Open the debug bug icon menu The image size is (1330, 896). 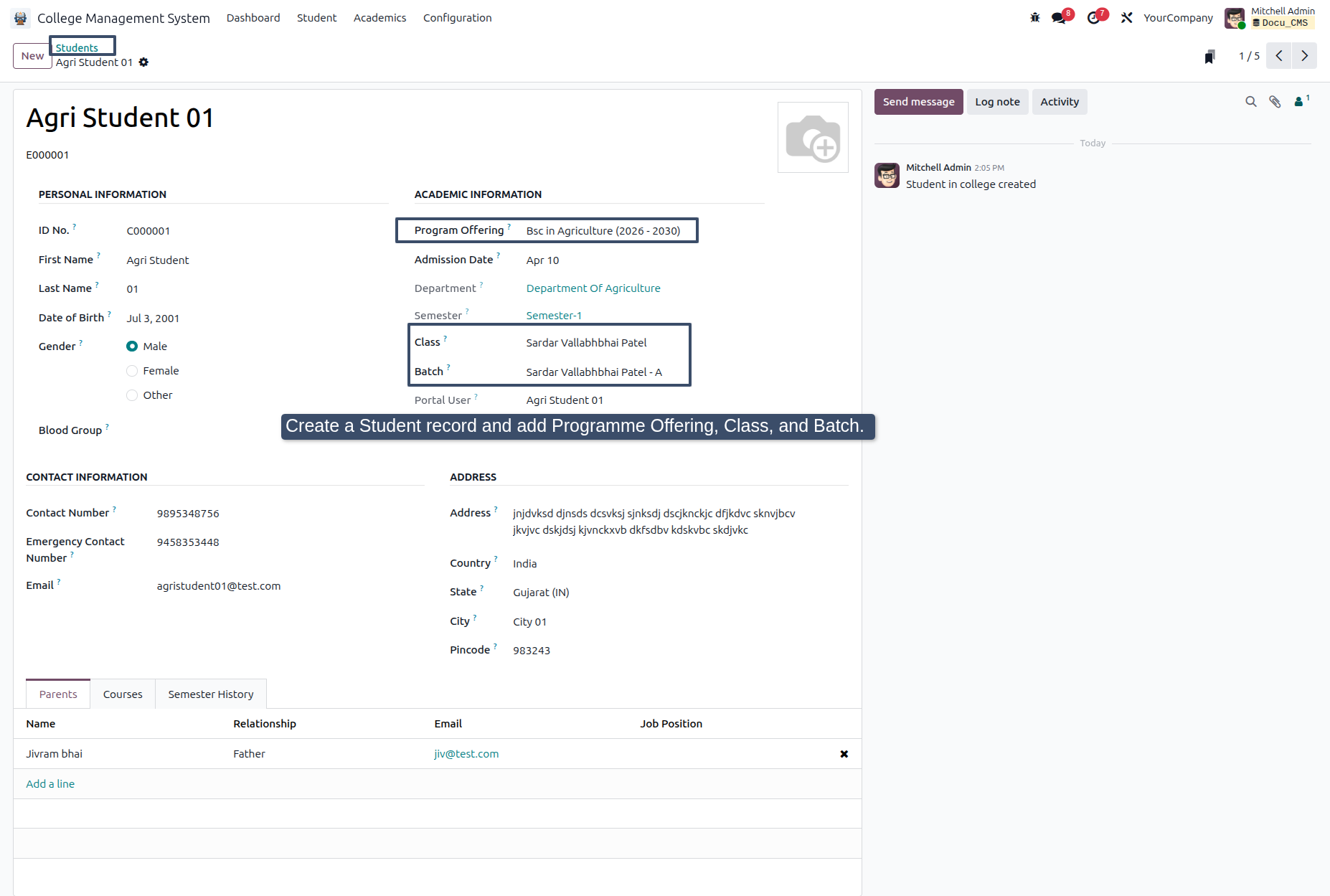pyautogui.click(x=1034, y=18)
